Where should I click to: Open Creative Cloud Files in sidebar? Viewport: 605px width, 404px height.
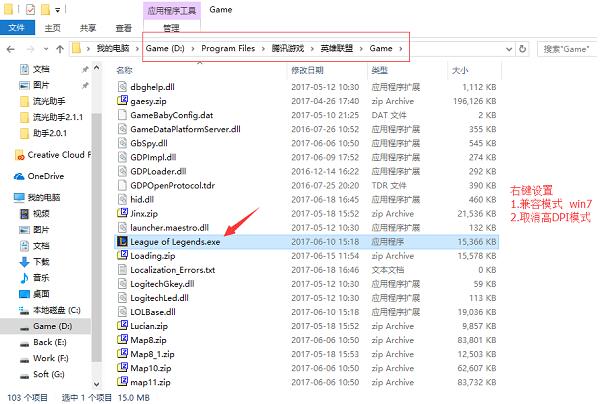pyautogui.click(x=59, y=155)
